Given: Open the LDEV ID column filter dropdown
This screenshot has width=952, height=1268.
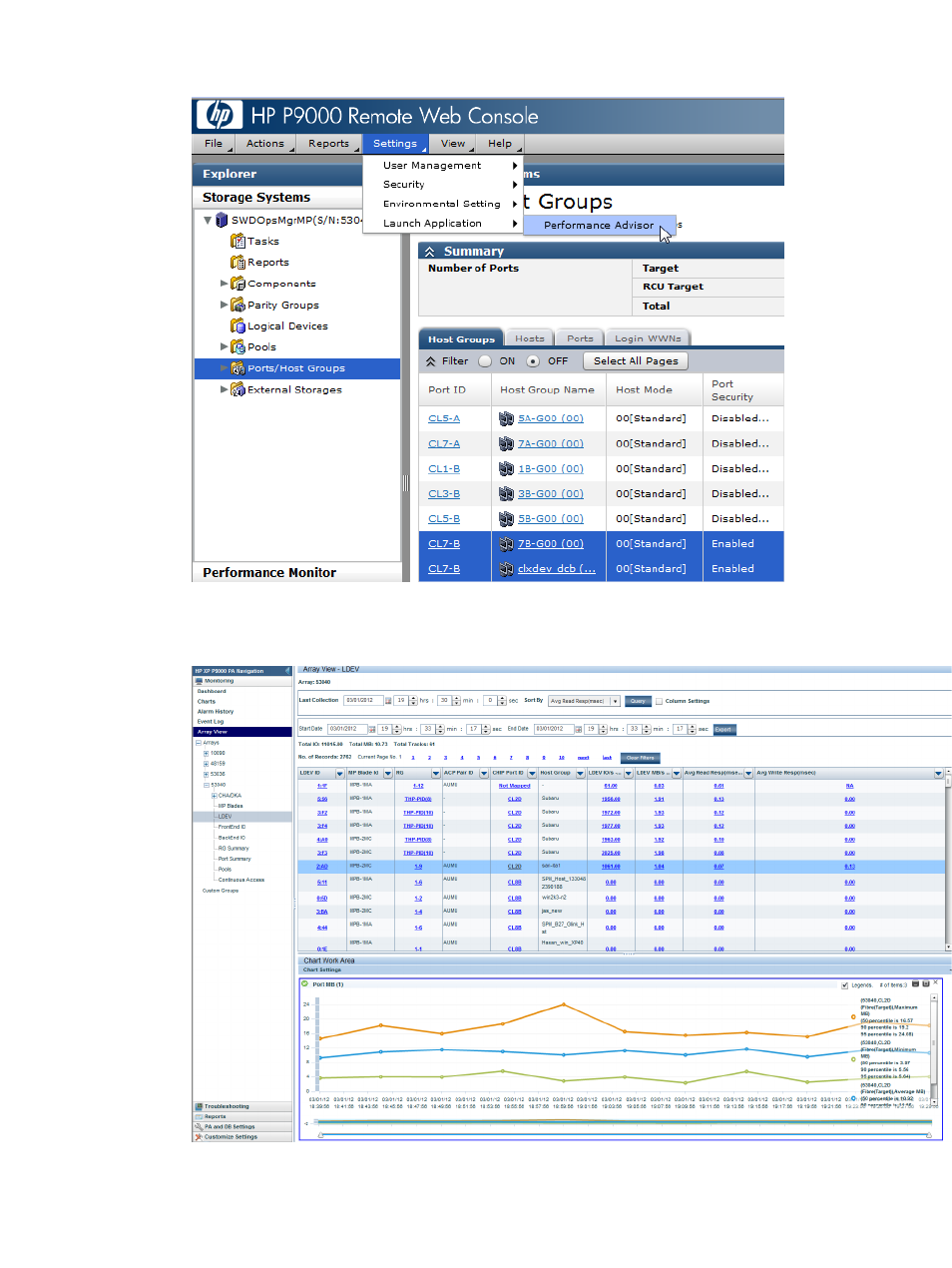Looking at the screenshot, I should [x=339, y=773].
